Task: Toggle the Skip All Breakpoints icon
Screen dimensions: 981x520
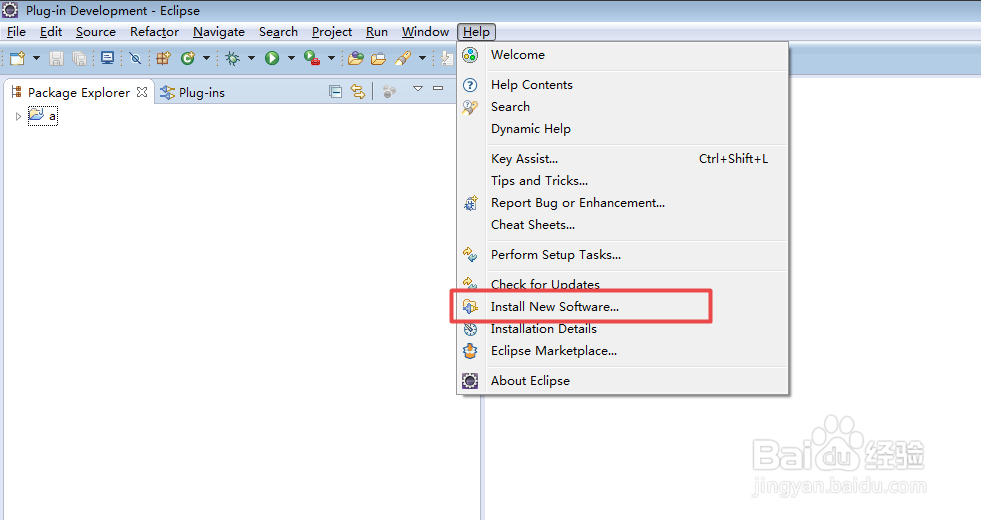Action: click(135, 58)
